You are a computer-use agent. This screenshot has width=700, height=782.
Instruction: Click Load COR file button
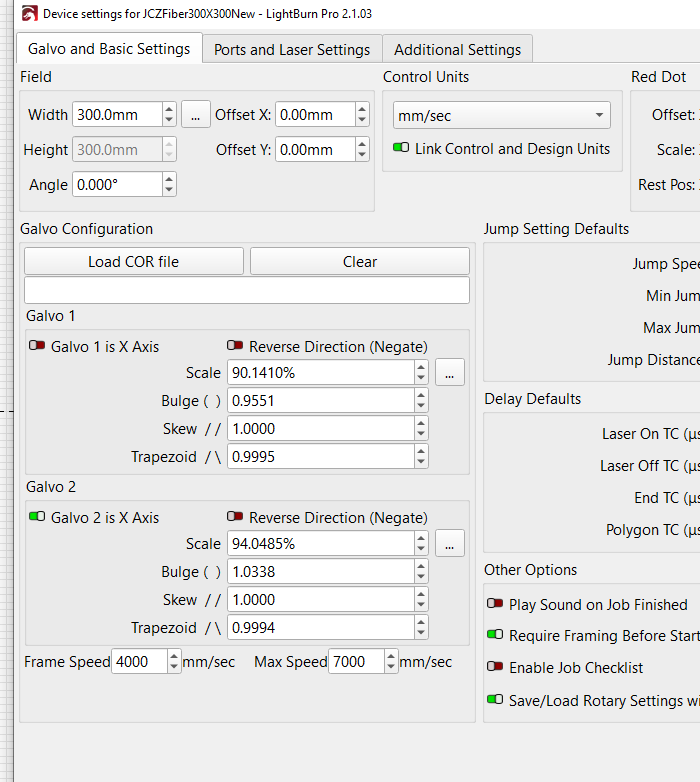pyautogui.click(x=134, y=261)
